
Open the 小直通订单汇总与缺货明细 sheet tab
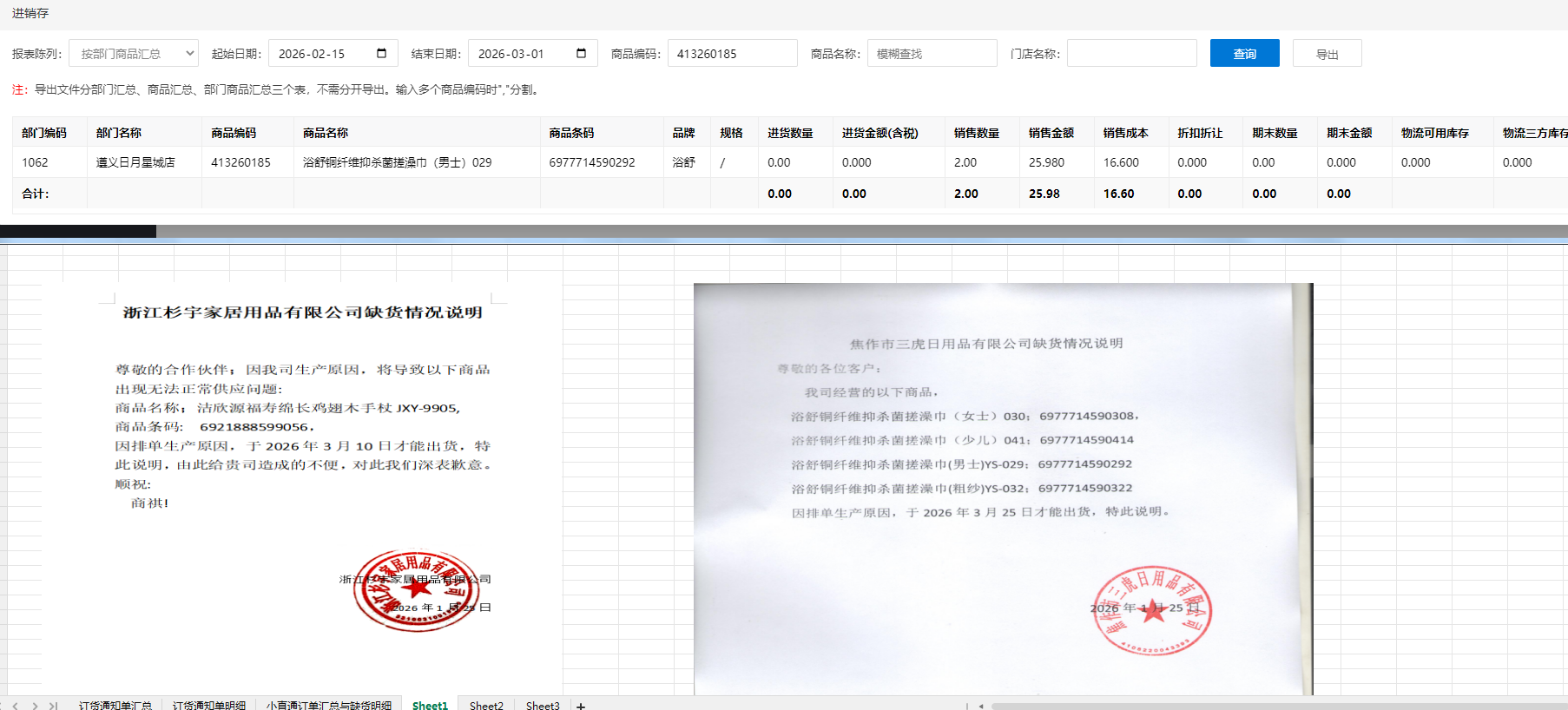[329, 706]
